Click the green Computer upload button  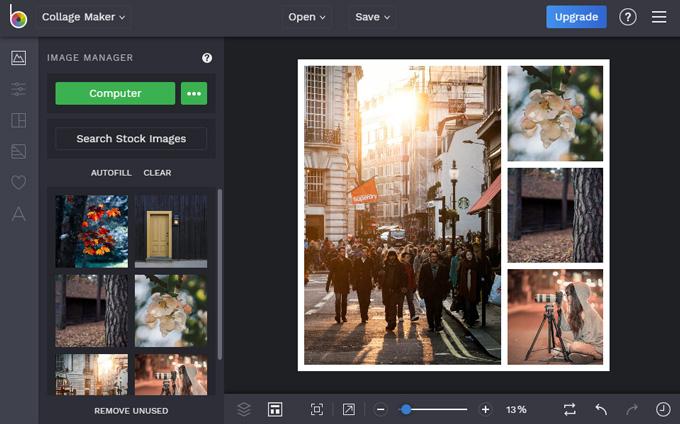[x=115, y=93]
